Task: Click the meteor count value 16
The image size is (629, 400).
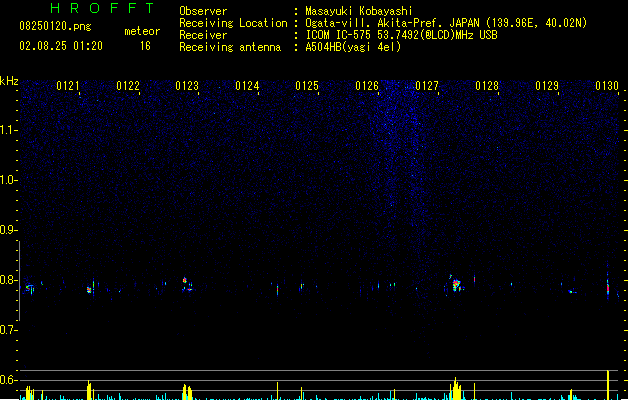Action: (145, 46)
